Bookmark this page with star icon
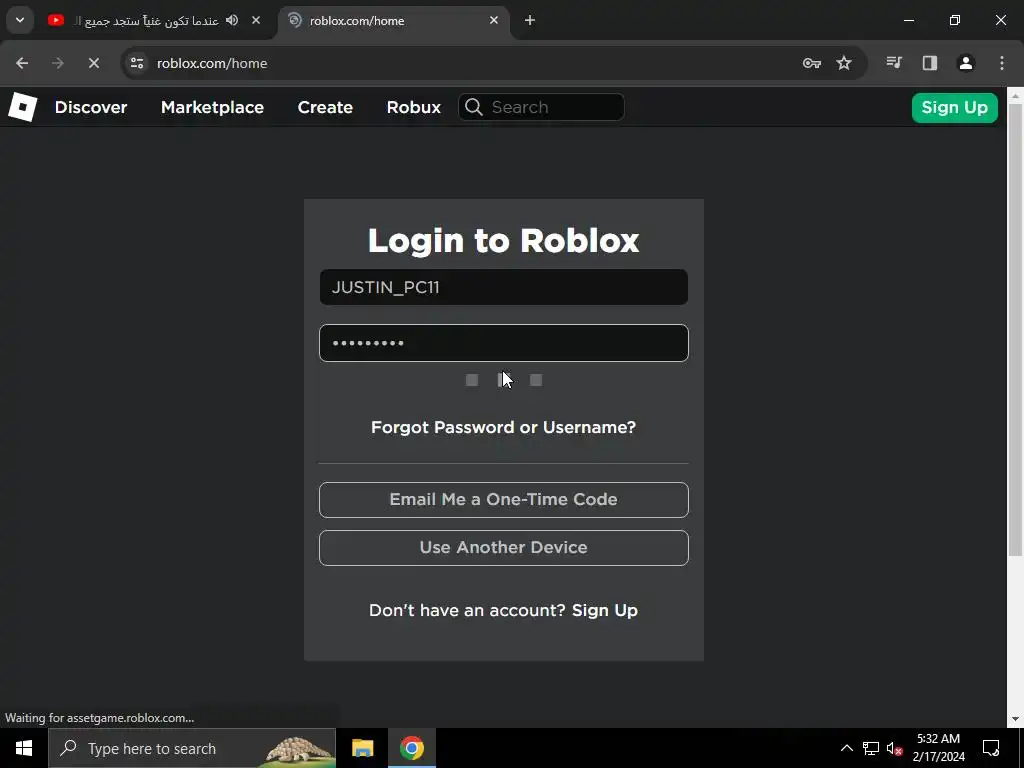1024x768 pixels. [x=844, y=63]
